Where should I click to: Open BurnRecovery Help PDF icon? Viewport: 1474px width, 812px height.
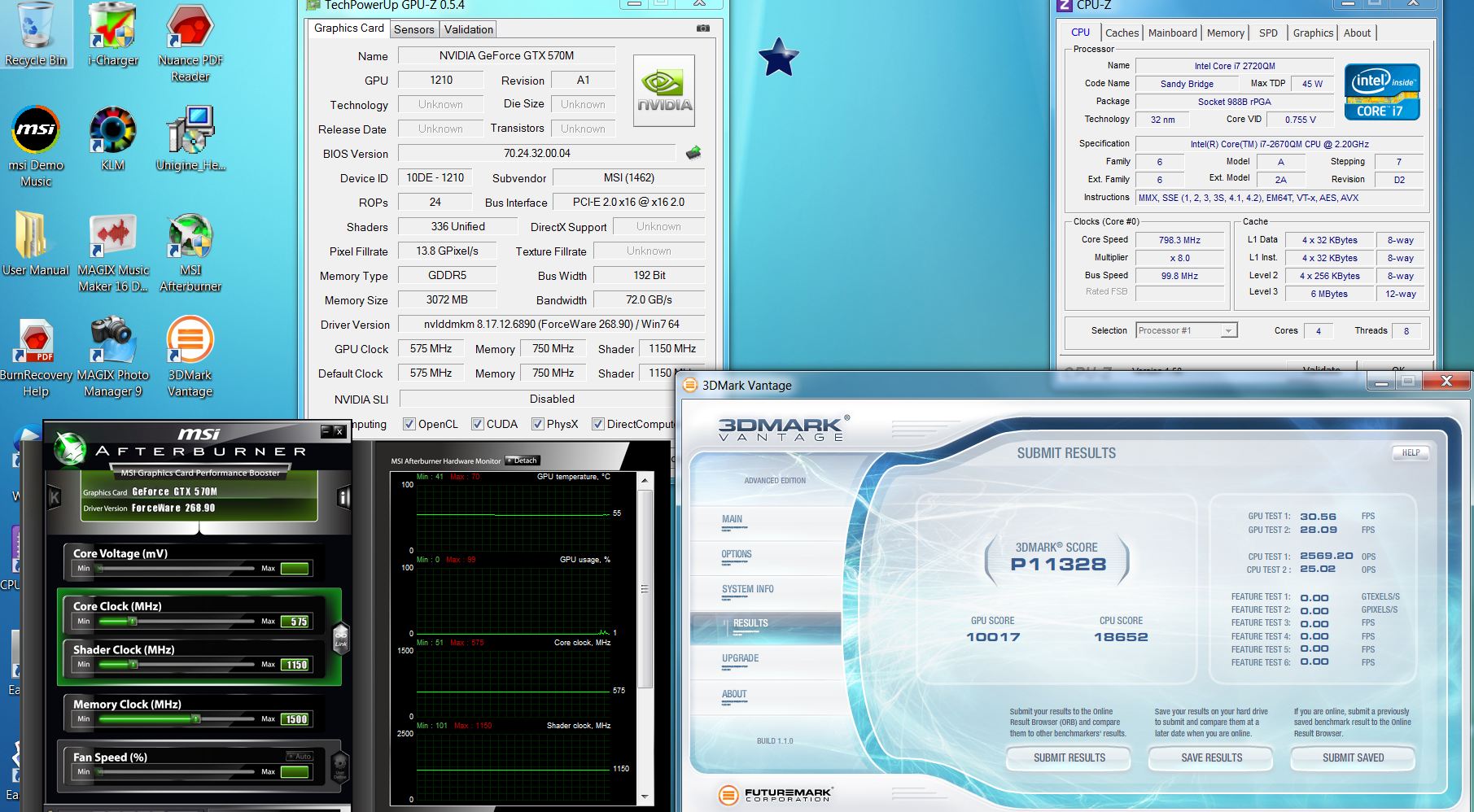[x=36, y=357]
